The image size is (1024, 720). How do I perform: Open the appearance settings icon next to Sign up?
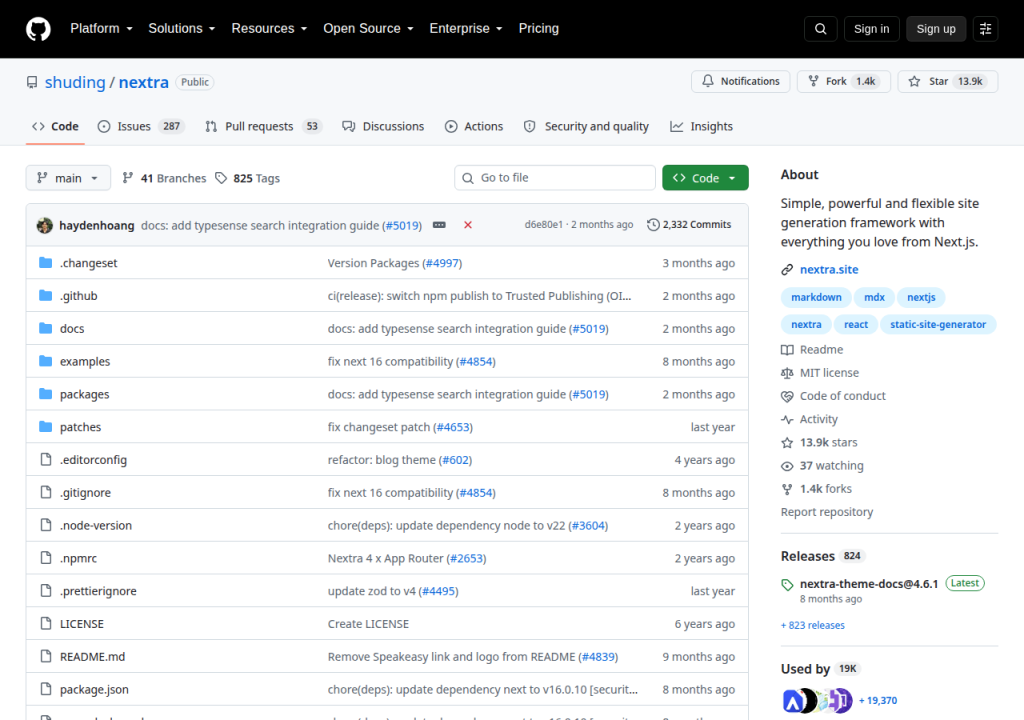point(985,29)
